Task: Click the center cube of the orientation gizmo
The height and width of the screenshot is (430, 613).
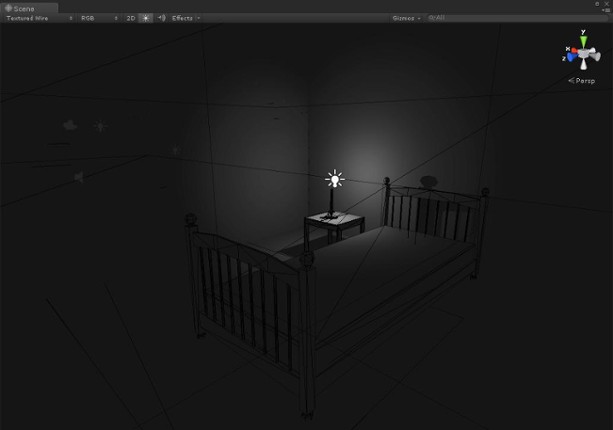Action: (583, 53)
